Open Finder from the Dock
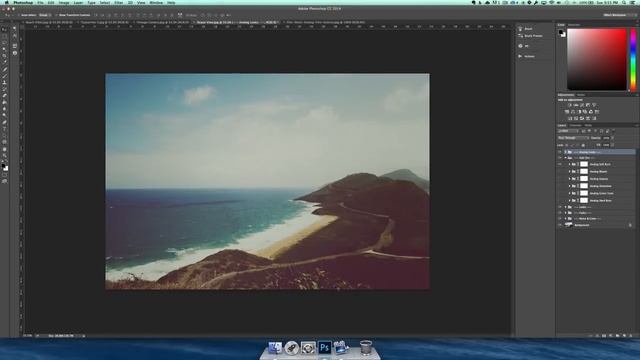This screenshot has height=360, width=640. coord(275,348)
